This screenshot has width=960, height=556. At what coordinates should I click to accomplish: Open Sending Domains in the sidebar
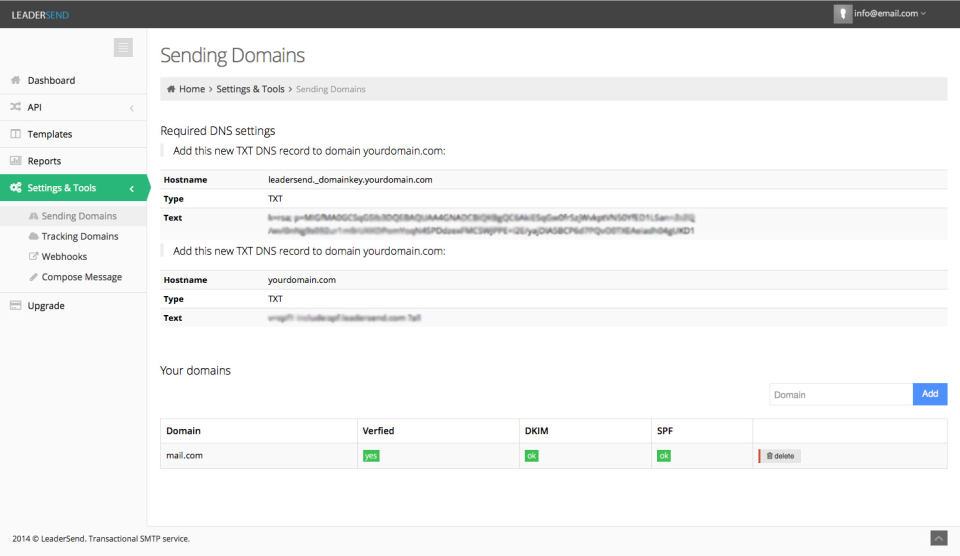click(79, 216)
